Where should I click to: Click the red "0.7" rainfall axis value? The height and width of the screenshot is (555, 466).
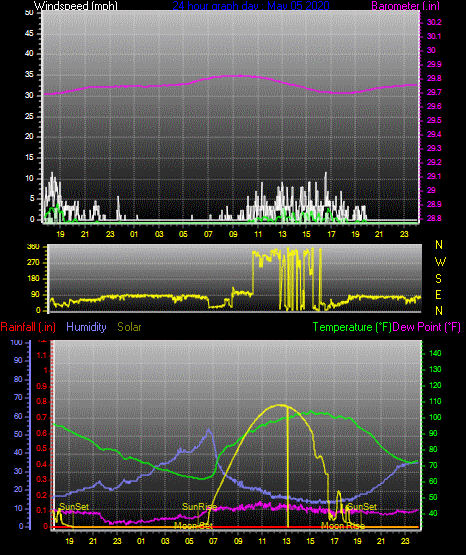[x=42, y=417]
